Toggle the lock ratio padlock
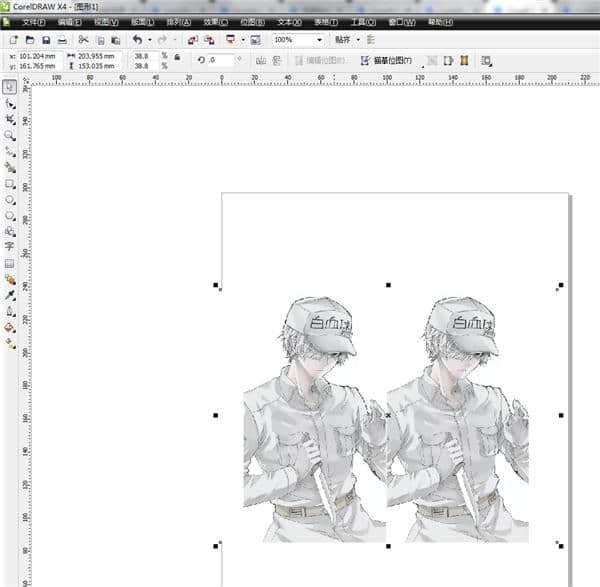Viewport: 600px width, 587px height. pyautogui.click(x=177, y=57)
